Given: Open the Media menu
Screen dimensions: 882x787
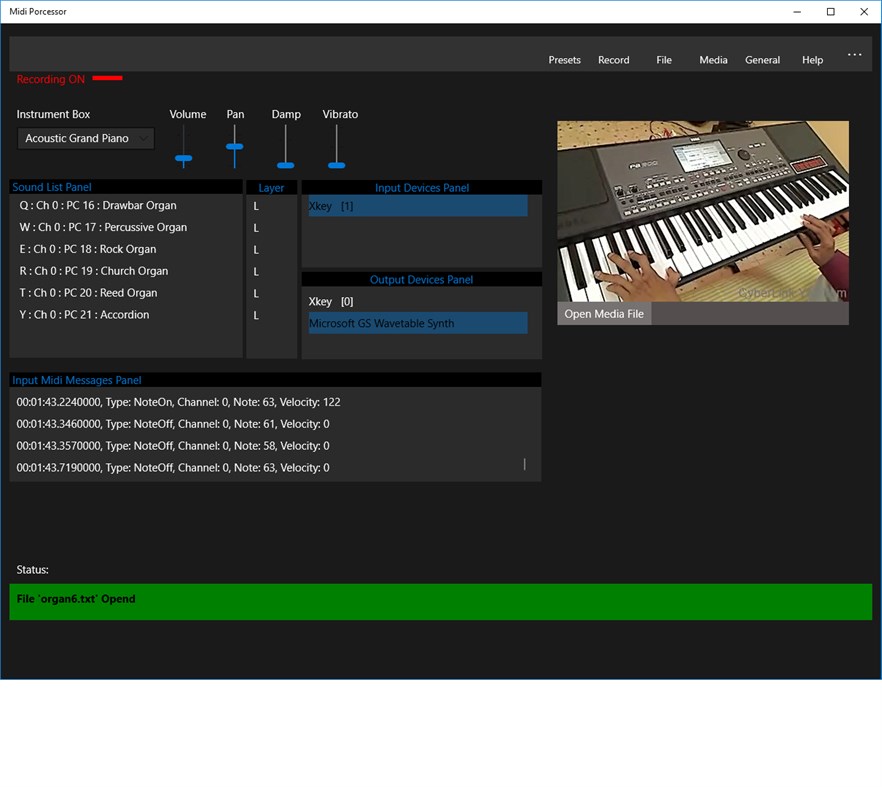Looking at the screenshot, I should coord(712,60).
